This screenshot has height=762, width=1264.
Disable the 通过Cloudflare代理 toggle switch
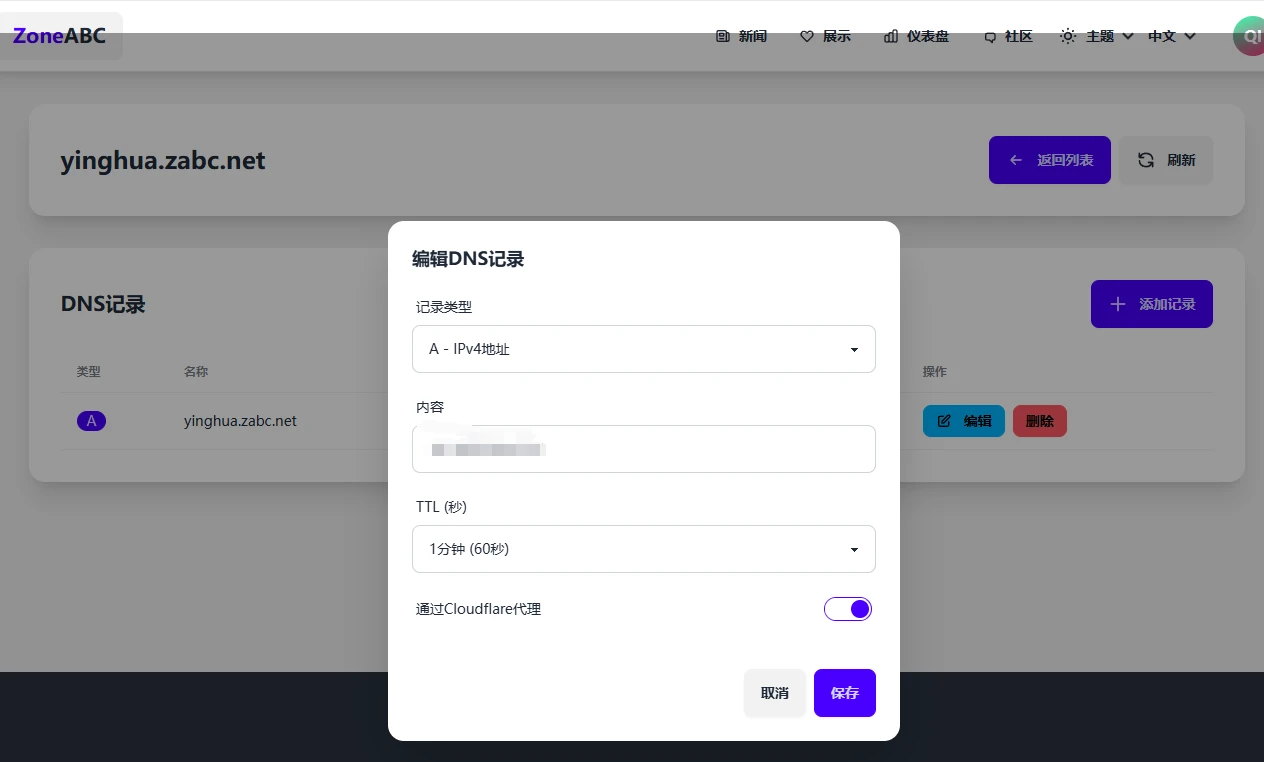tap(848, 609)
